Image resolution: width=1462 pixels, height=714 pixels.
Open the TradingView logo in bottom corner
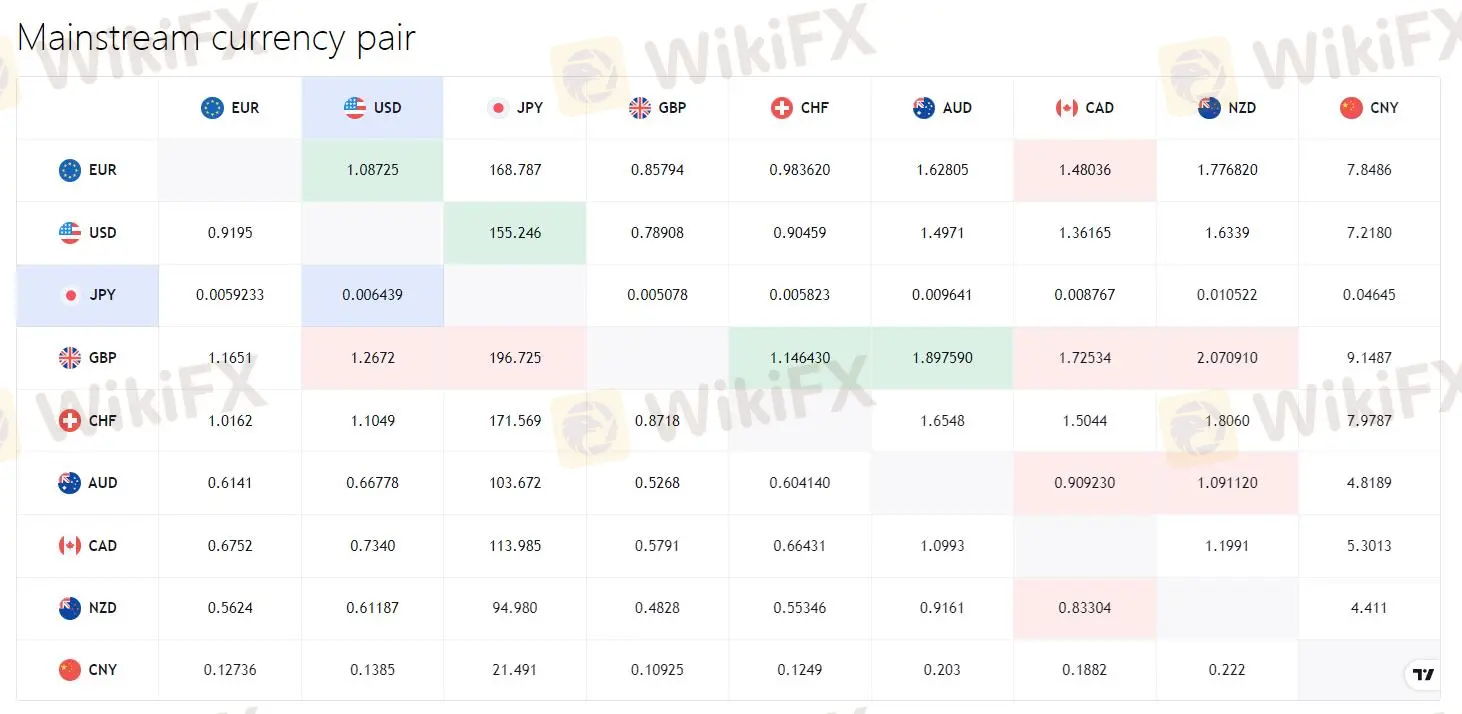tap(1423, 675)
